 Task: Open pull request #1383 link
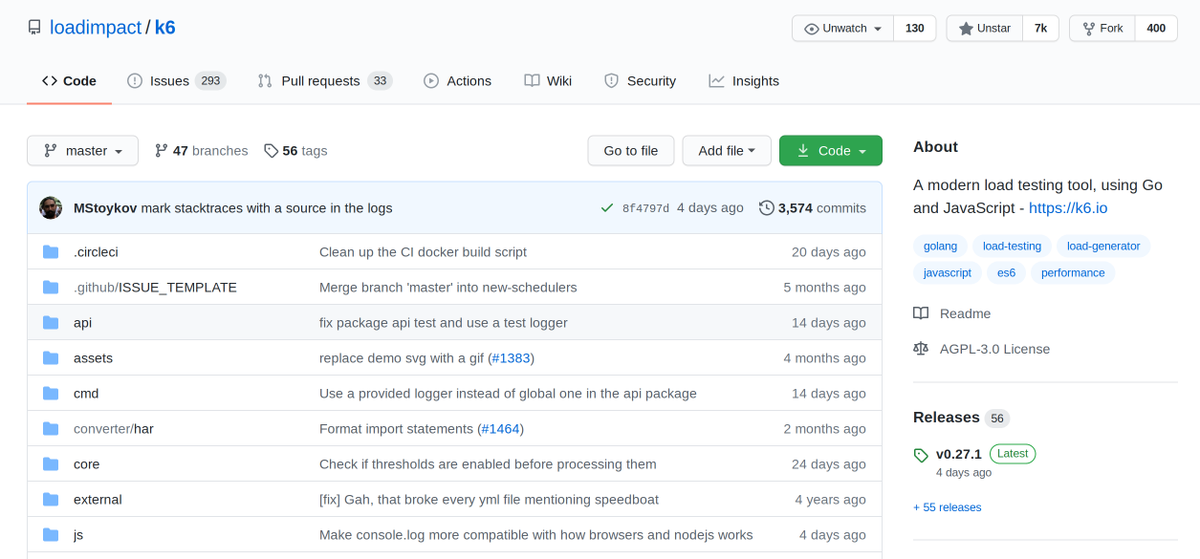pyautogui.click(x=511, y=358)
